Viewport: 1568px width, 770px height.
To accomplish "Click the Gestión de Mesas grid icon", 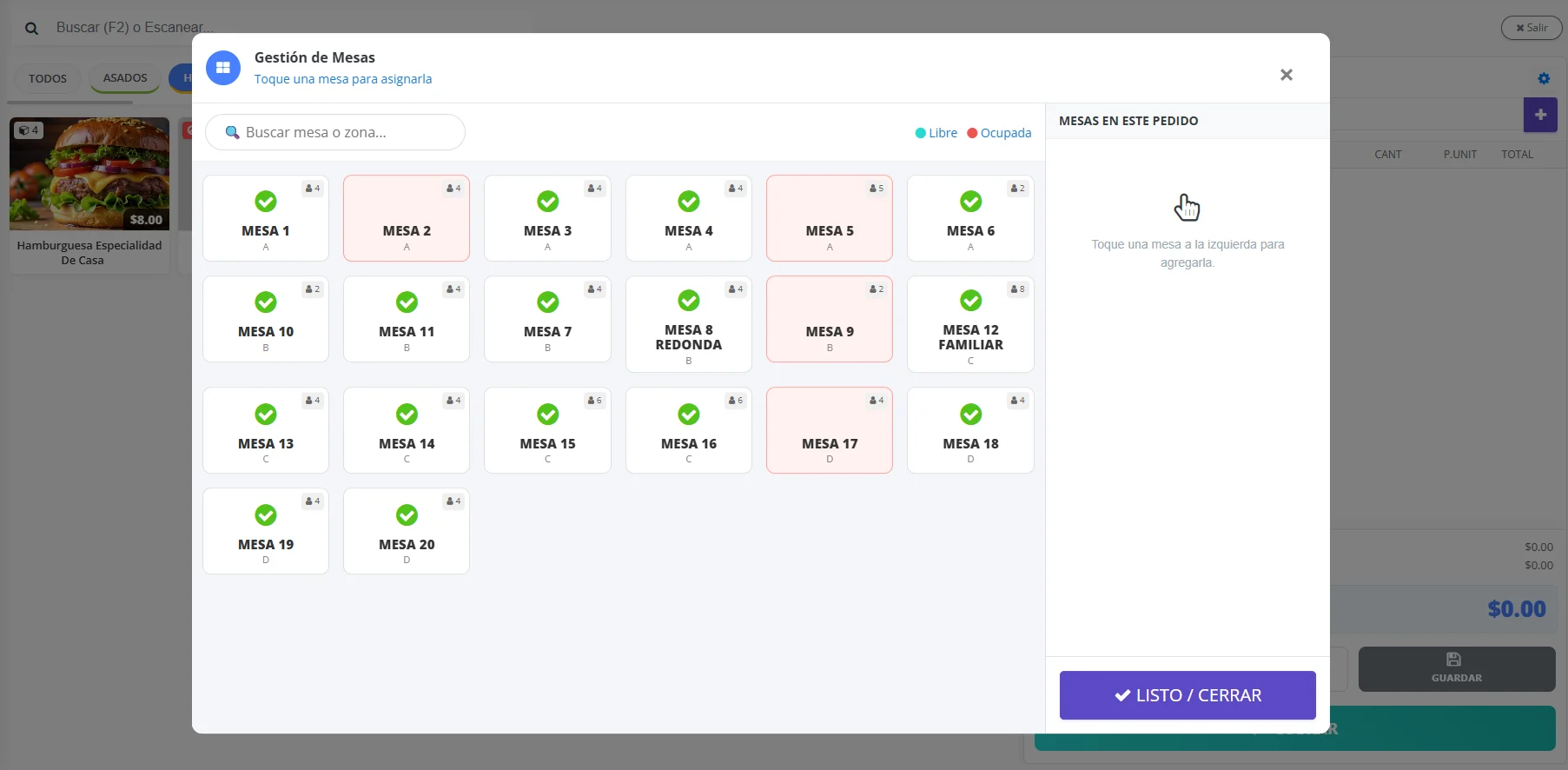I will (x=223, y=68).
